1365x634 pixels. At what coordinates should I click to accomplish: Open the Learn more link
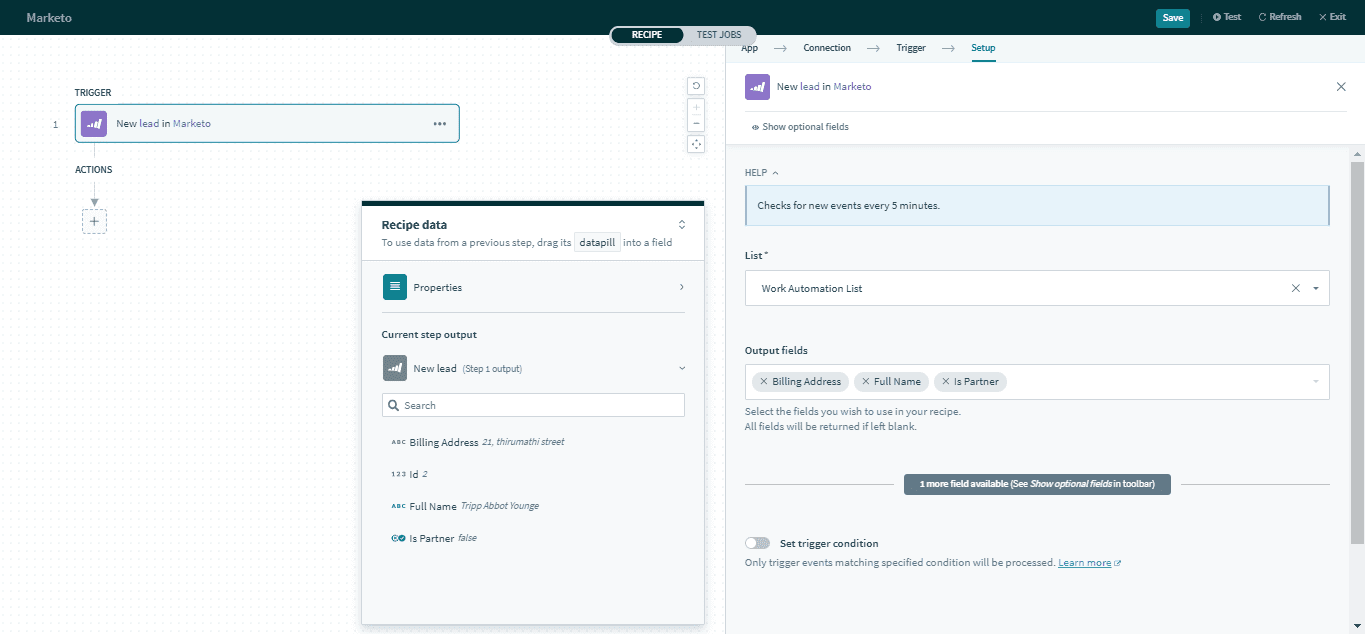tap(1084, 563)
